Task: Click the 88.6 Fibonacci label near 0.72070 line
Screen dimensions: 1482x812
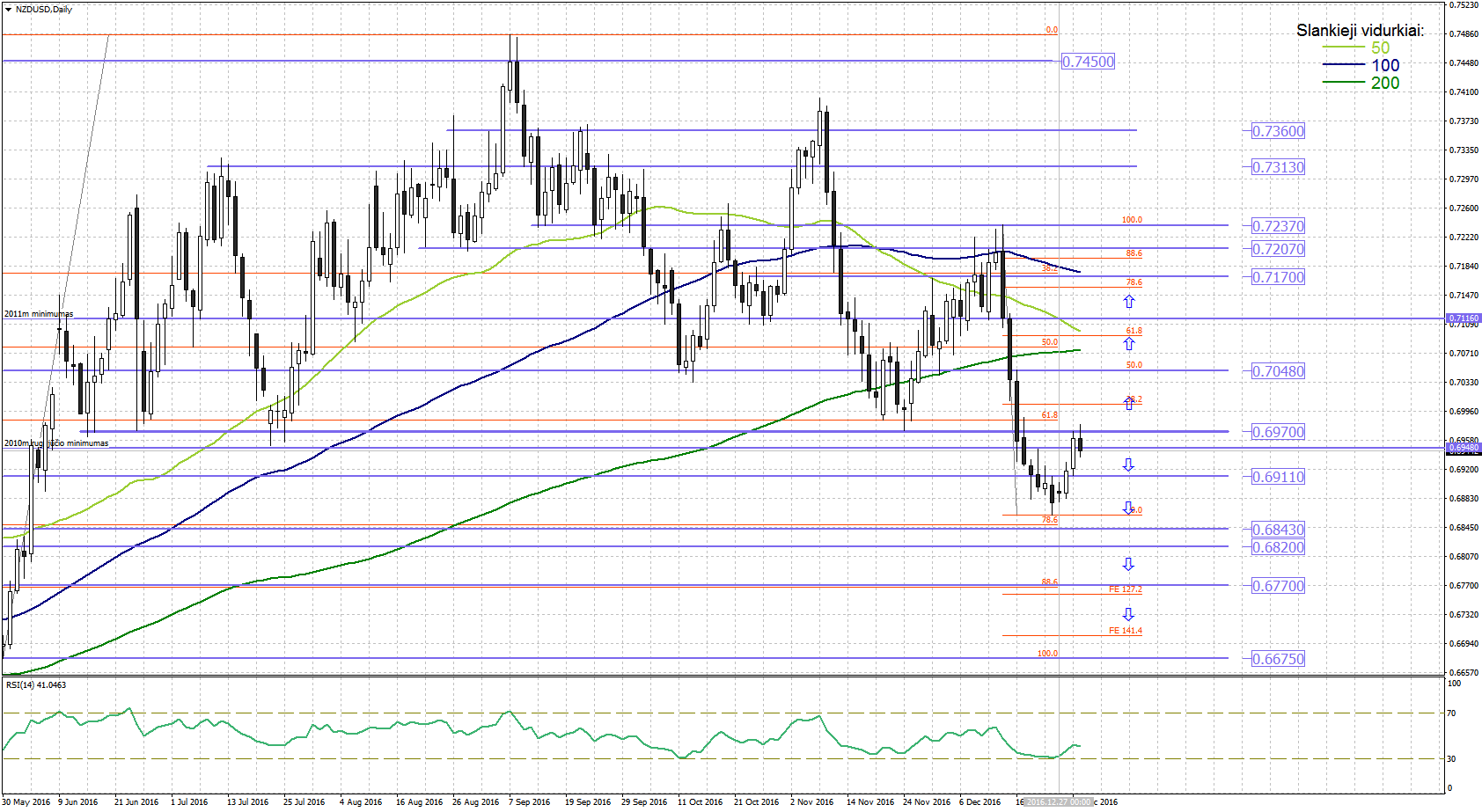Action: pyautogui.click(x=1134, y=253)
